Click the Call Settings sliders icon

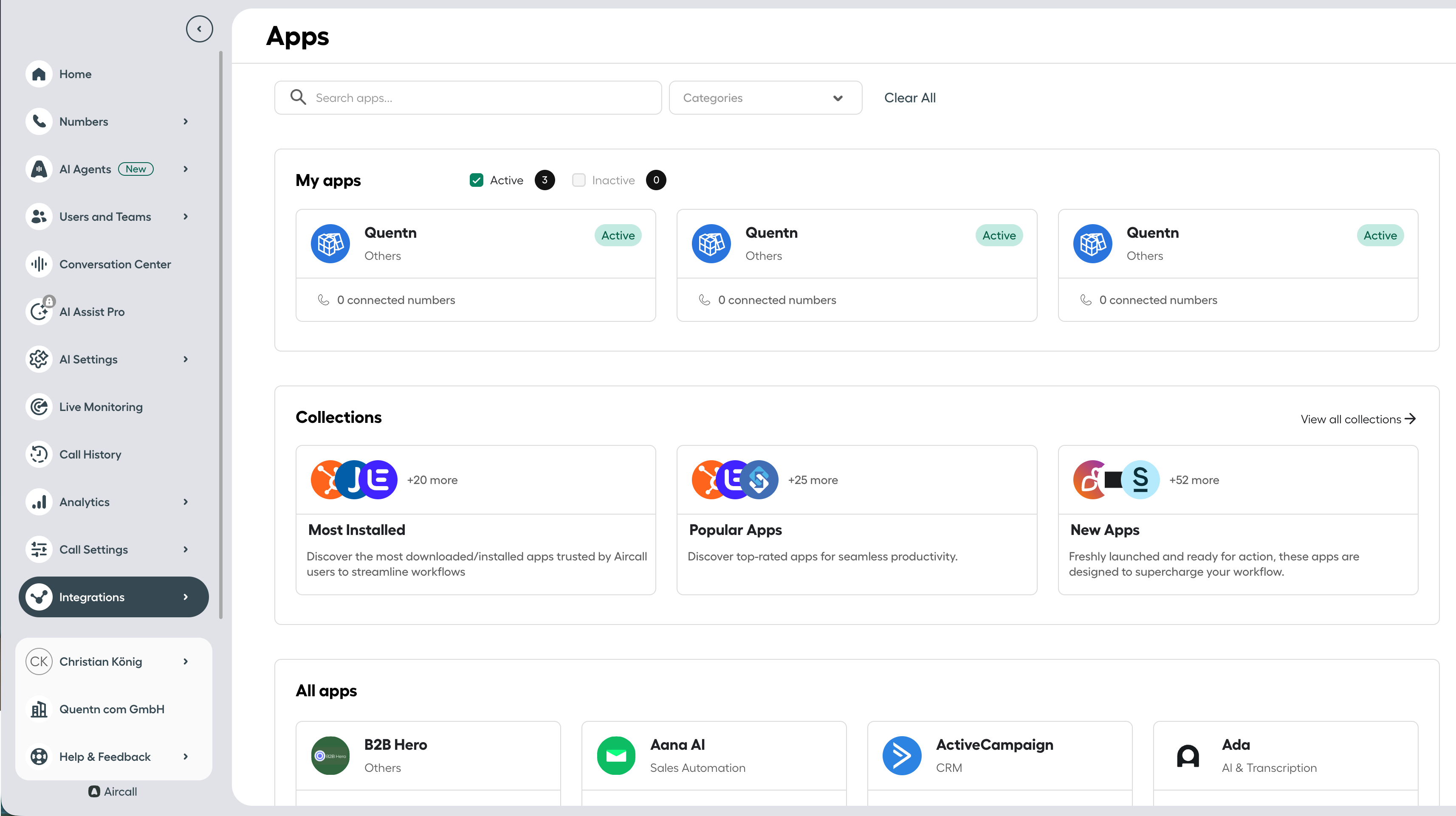39,549
